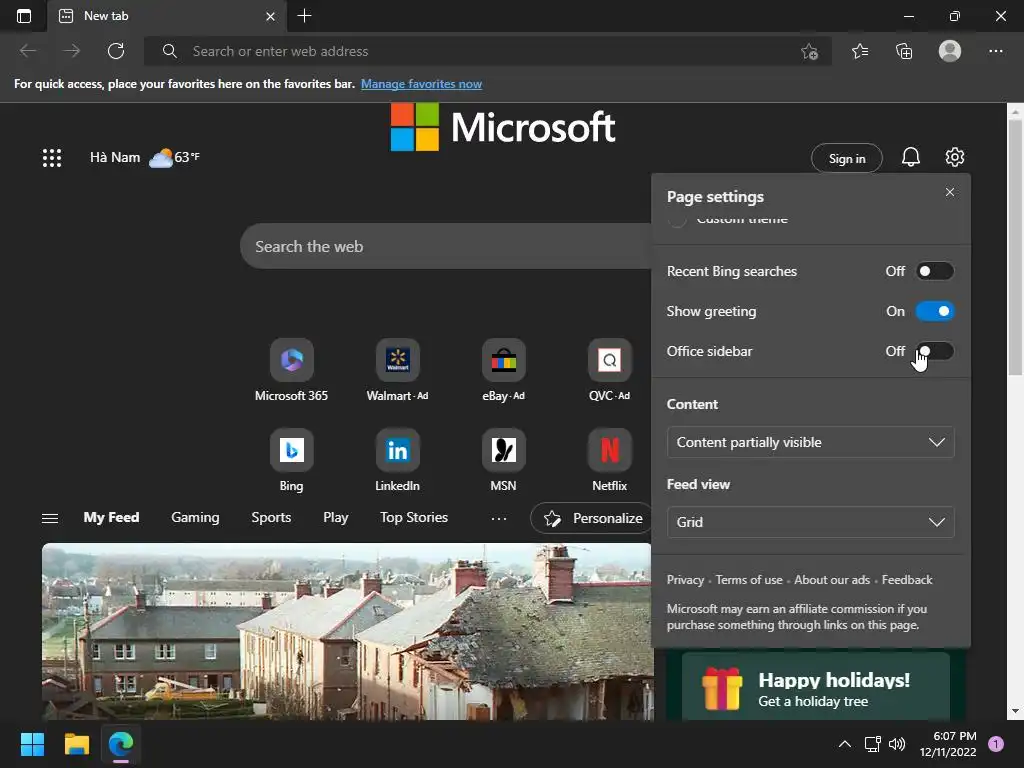Open the QVC quick link
This screenshot has width=1024, height=768.
pos(609,370)
